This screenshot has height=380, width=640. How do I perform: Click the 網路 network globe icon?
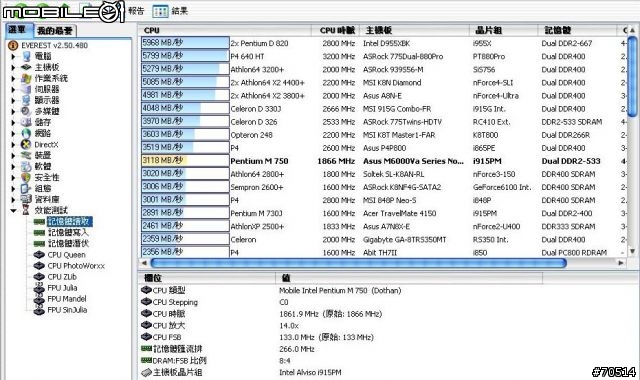coord(27,133)
